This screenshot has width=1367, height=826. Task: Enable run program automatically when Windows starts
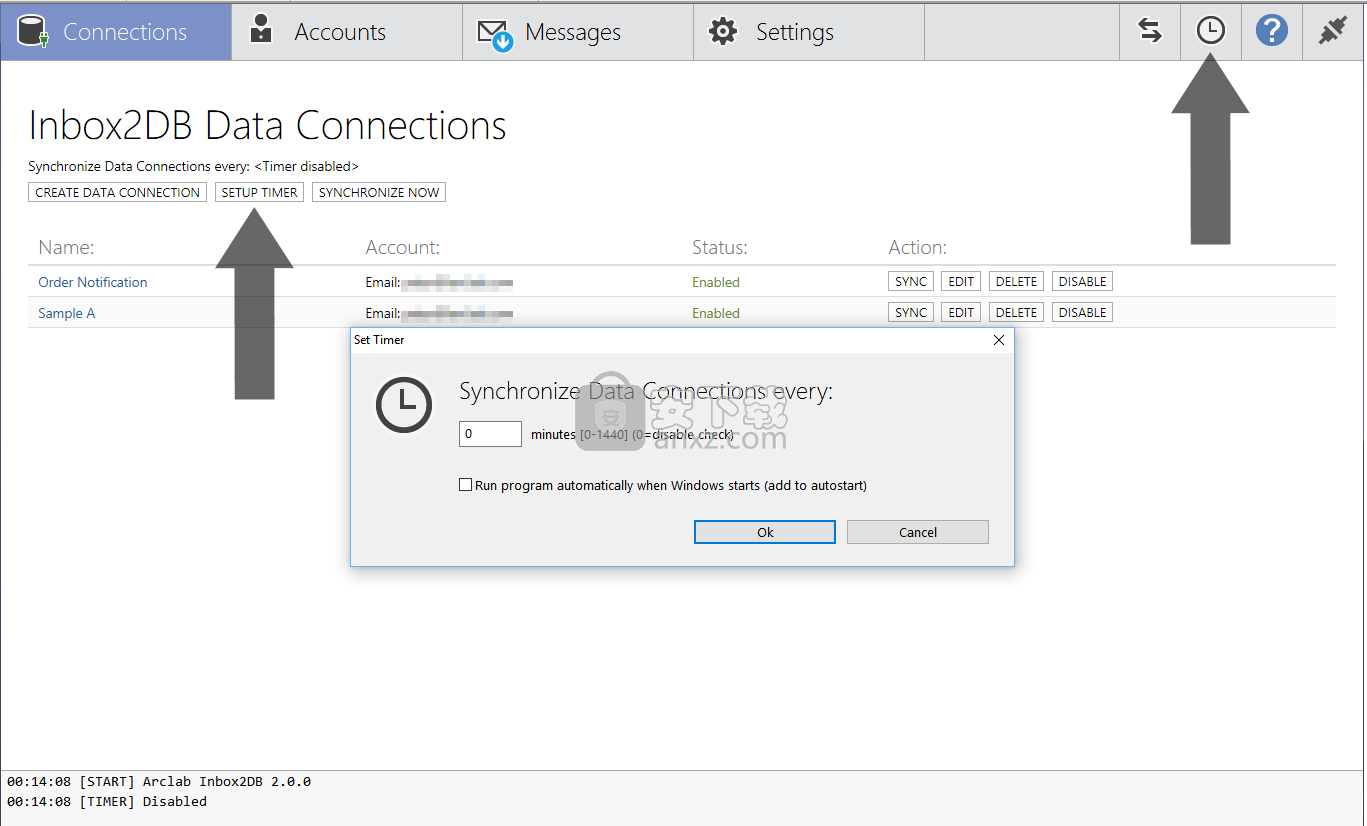click(x=465, y=485)
